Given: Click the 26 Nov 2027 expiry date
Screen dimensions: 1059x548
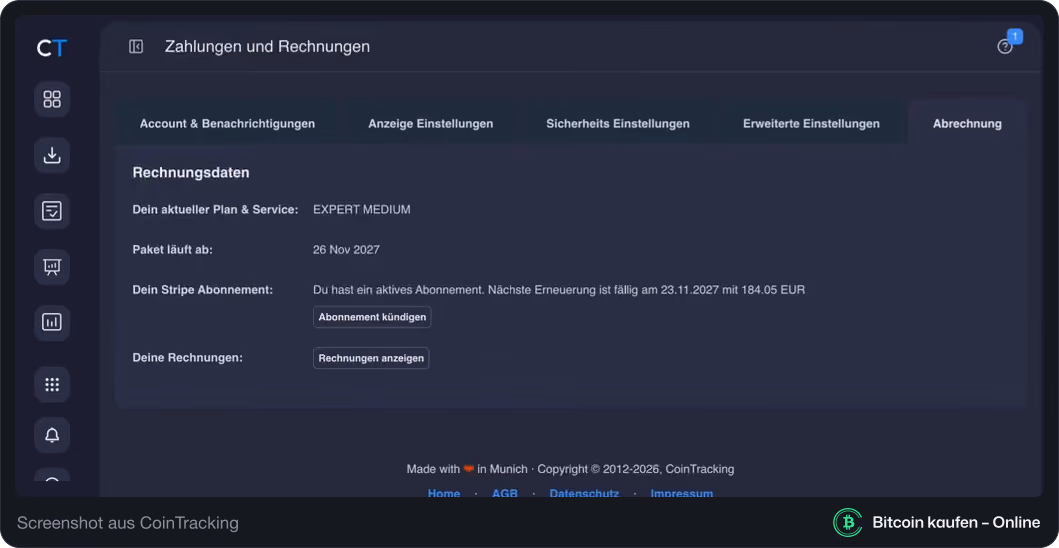Looking at the screenshot, I should pos(346,249).
